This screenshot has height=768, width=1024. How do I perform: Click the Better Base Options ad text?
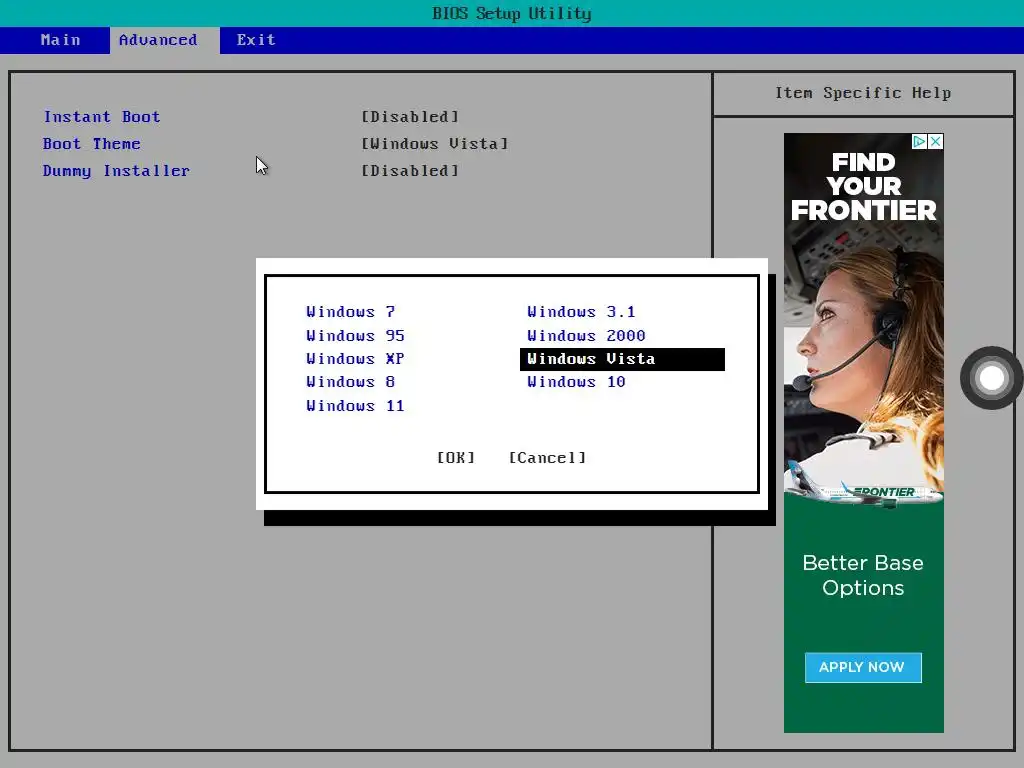[x=863, y=575]
